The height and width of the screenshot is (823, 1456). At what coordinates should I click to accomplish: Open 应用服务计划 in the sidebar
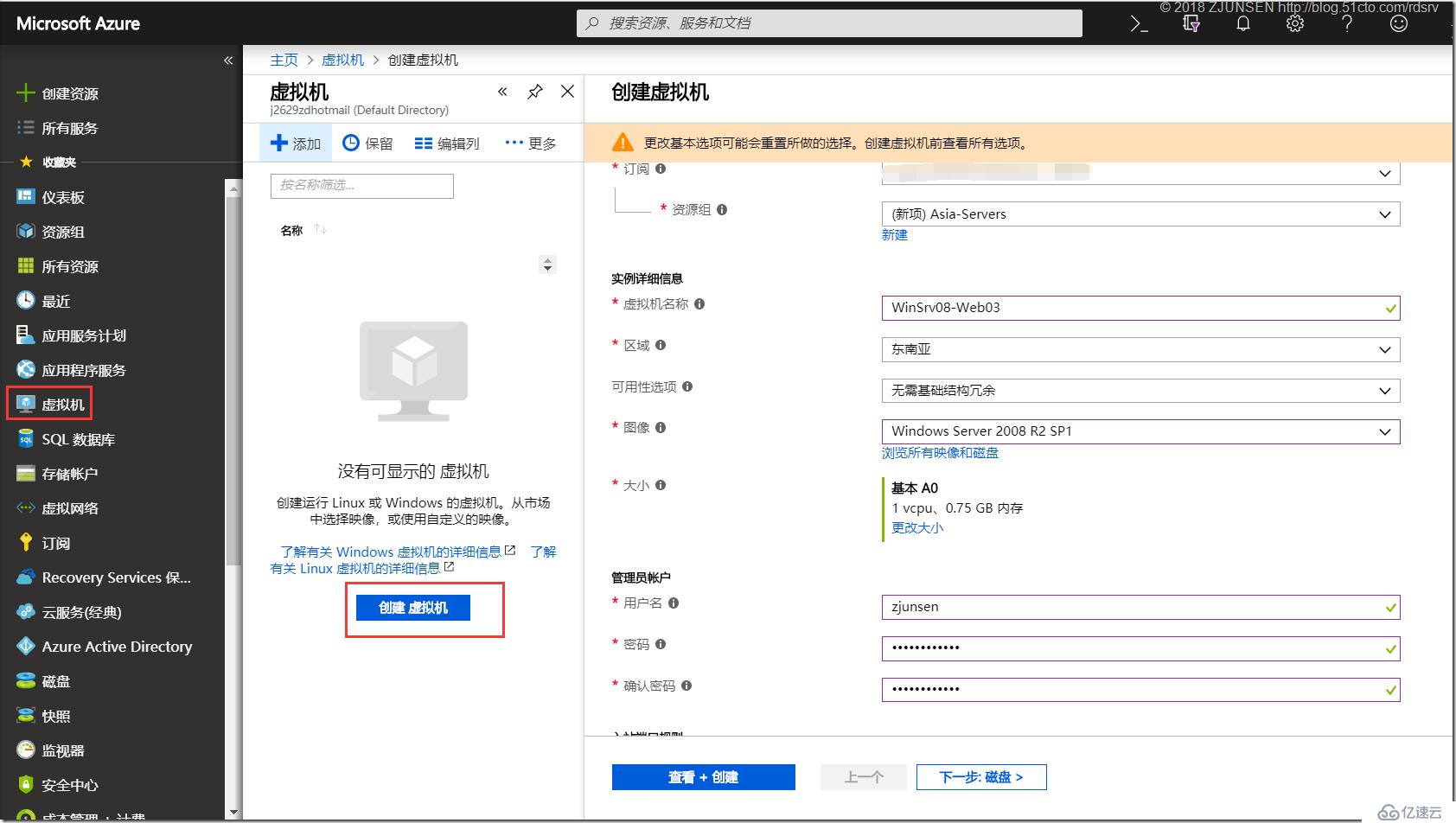click(x=72, y=335)
